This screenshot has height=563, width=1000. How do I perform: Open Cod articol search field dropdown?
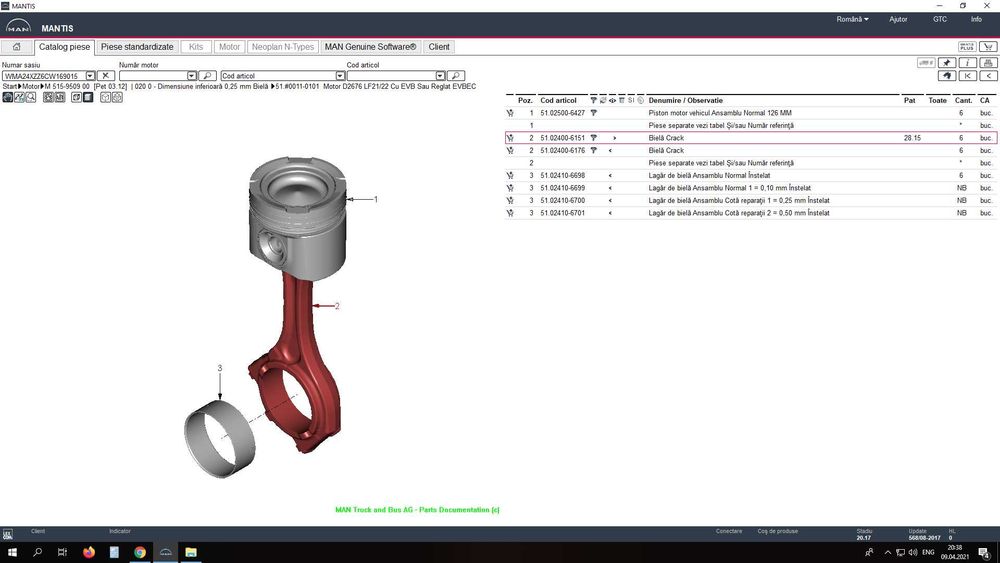point(440,76)
